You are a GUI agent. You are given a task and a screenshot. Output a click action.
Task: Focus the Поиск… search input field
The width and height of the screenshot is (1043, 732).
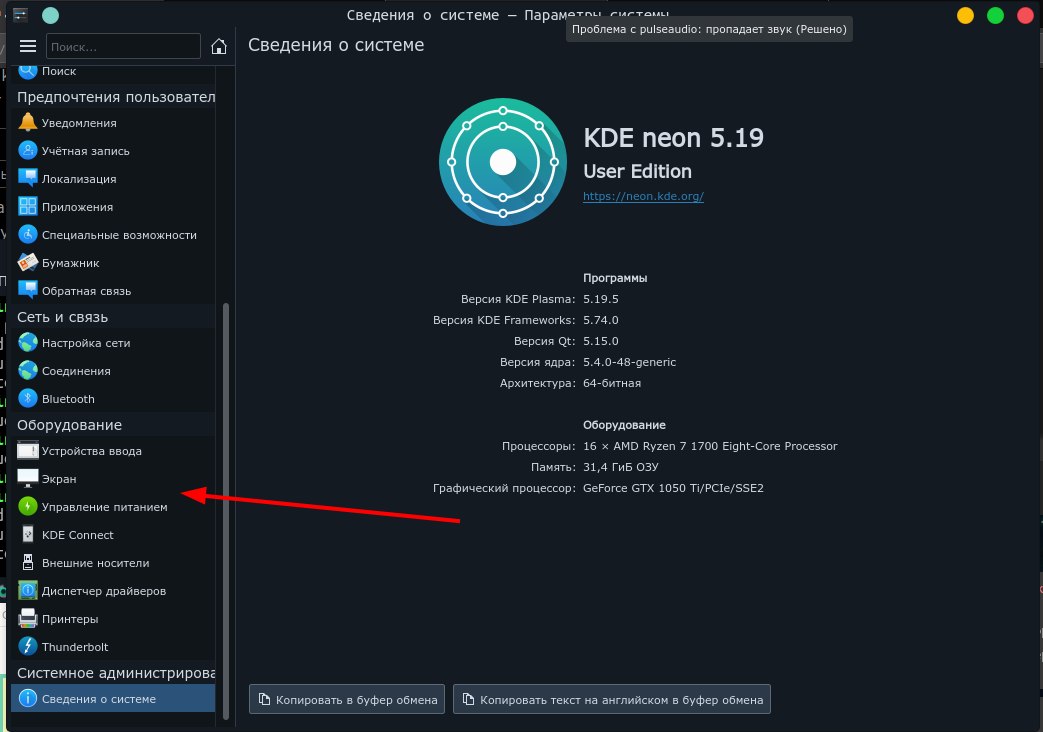(123, 46)
